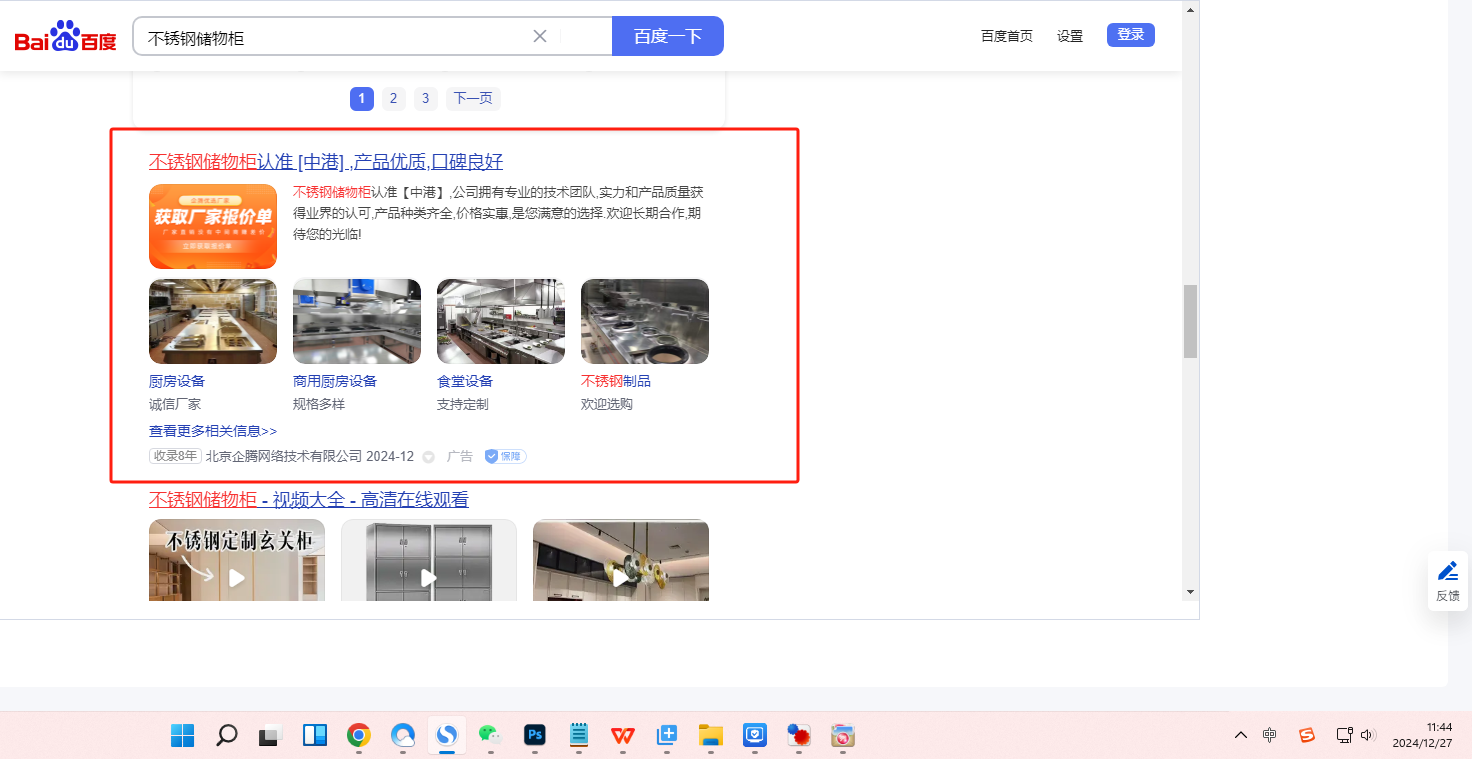Click the 诚信厂家 caption text

pos(175,404)
